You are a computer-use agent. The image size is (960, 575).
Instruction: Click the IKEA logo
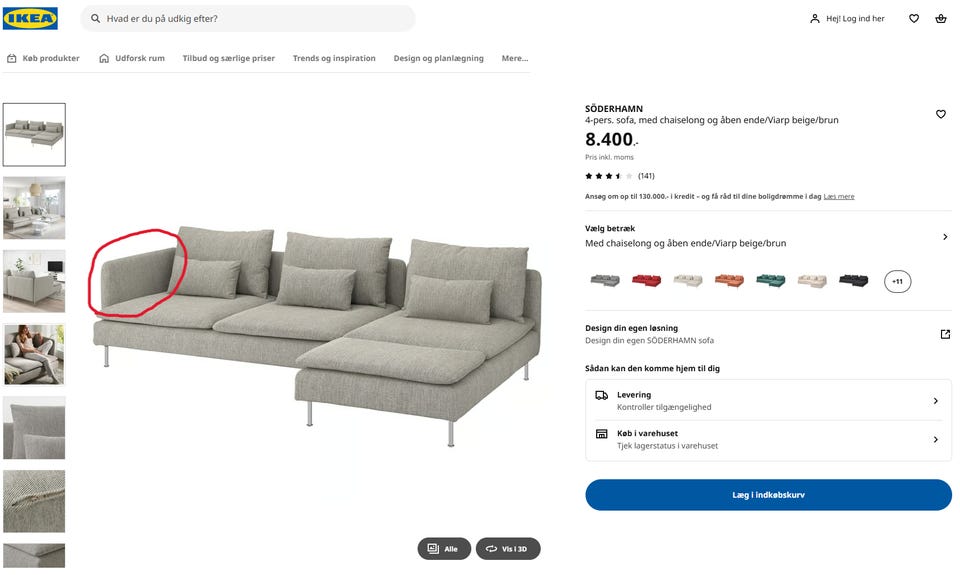(x=30, y=18)
